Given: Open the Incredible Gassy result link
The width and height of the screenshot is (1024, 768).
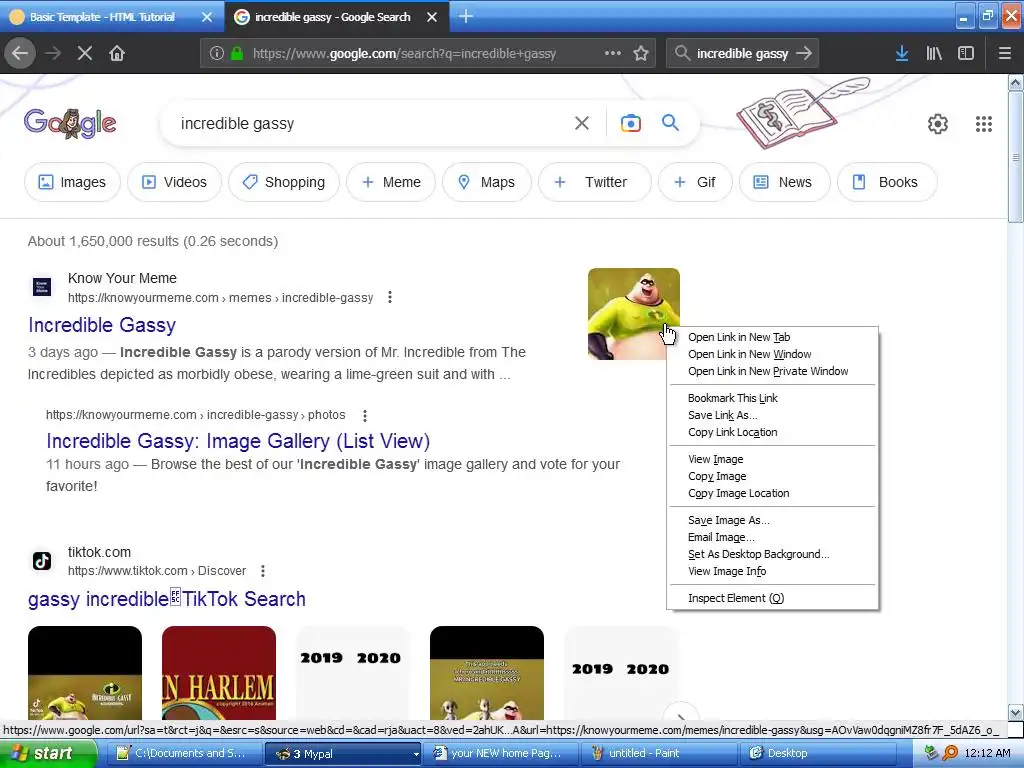Looking at the screenshot, I should pyautogui.click(x=102, y=325).
